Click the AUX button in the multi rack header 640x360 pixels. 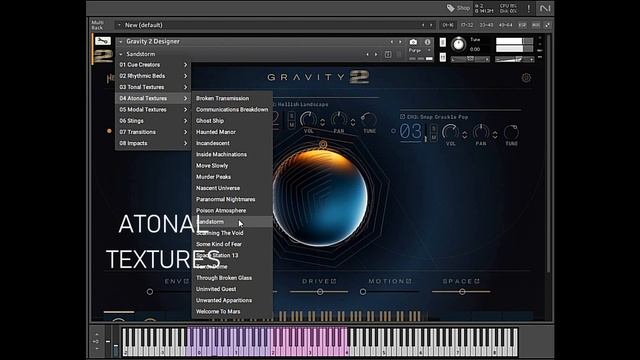(536, 25)
